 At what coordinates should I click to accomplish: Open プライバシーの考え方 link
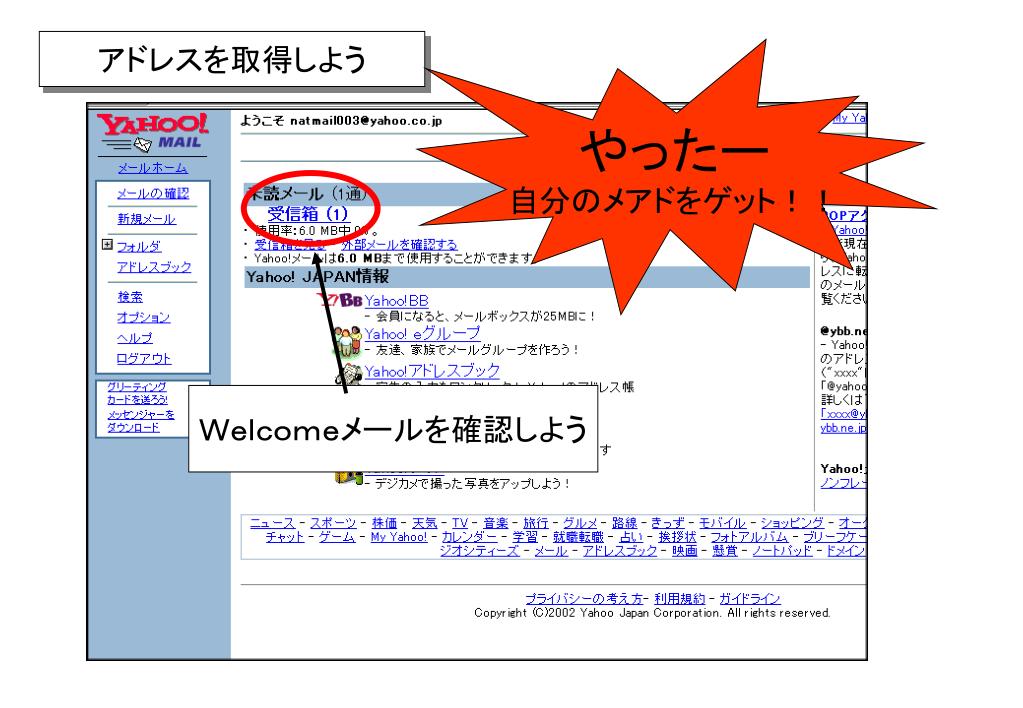(x=584, y=598)
